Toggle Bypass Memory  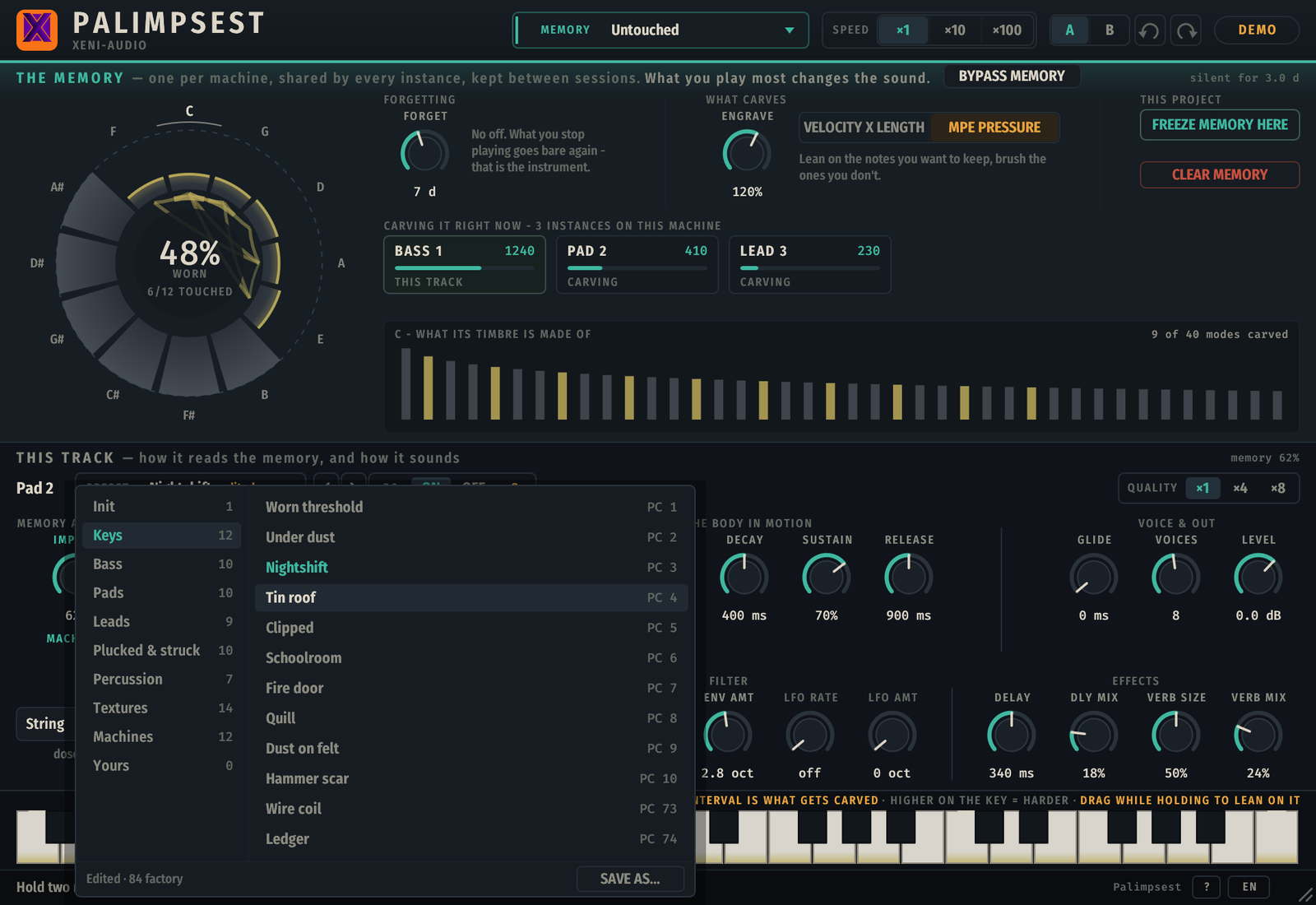coord(1012,77)
